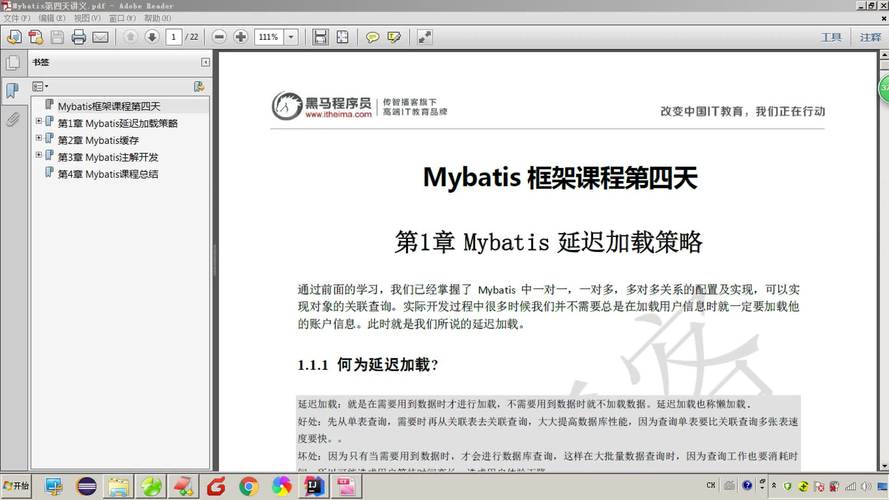Toggle the bookmarks panel icon
This screenshot has width=889, height=500.
coord(13,90)
